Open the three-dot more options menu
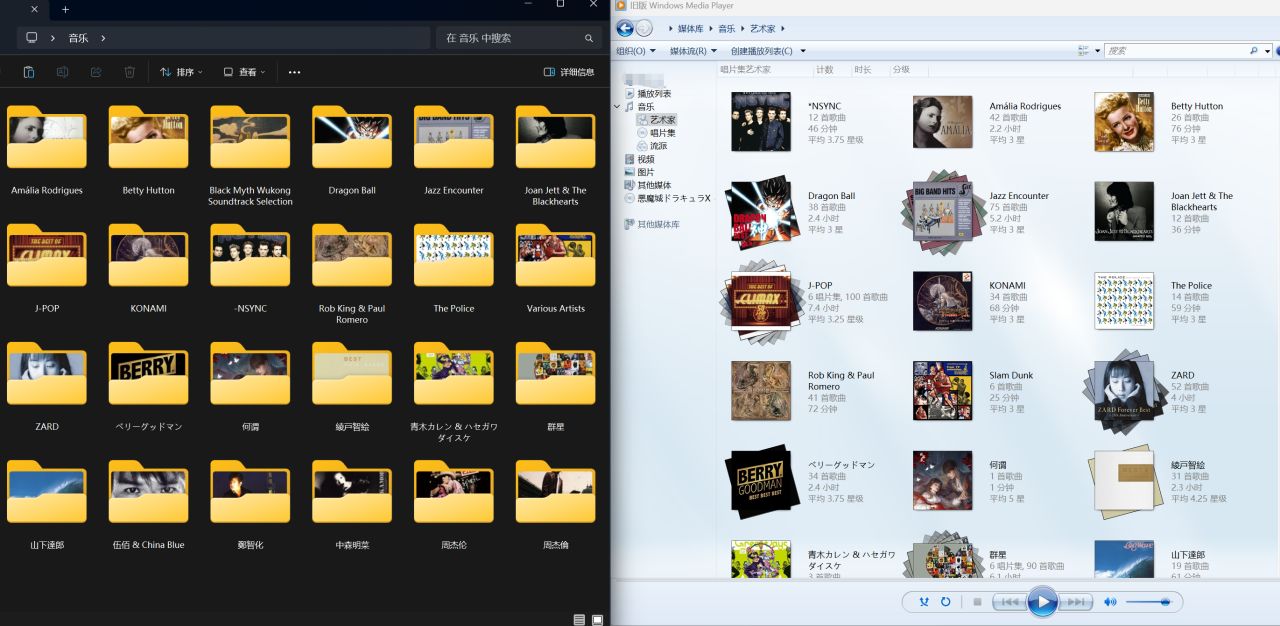 point(294,72)
